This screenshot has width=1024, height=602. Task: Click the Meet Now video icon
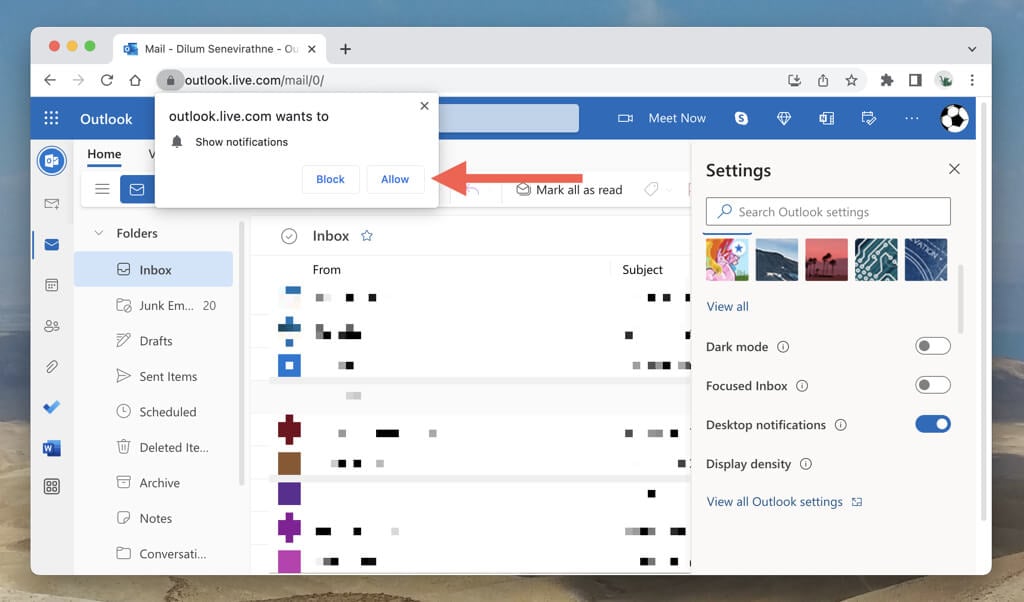pyautogui.click(x=625, y=118)
